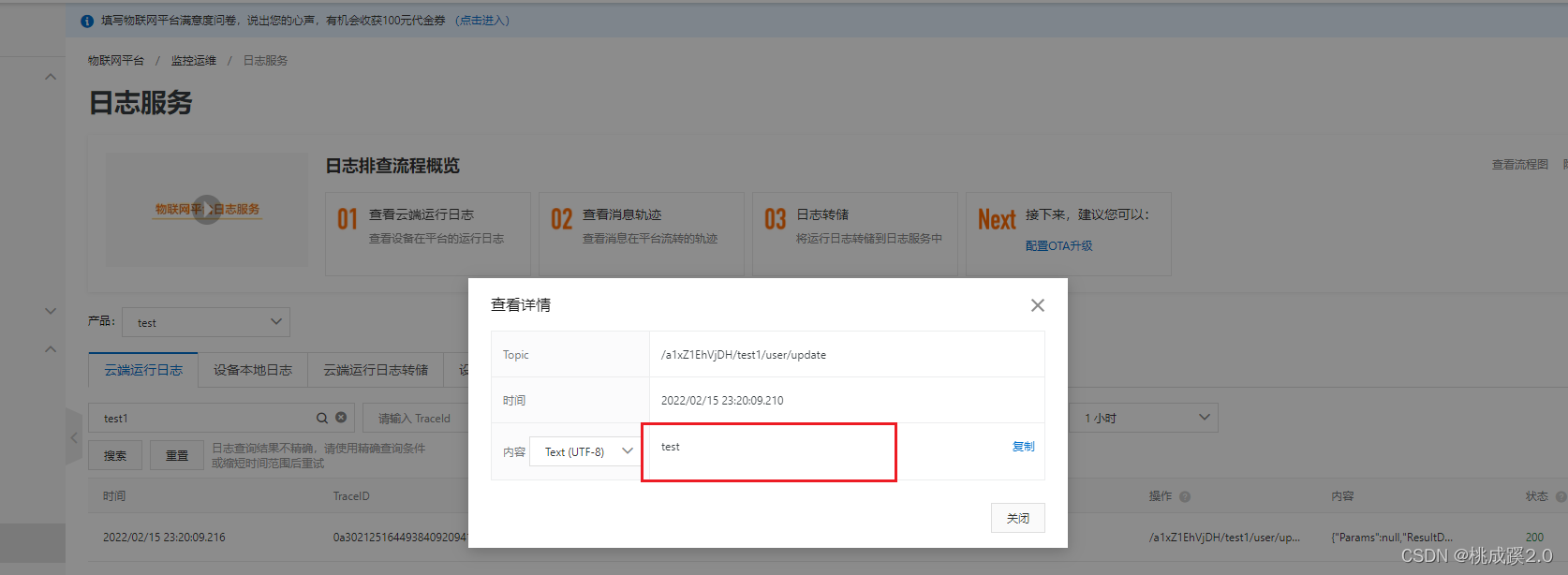Copy content via 复制 link
The height and width of the screenshot is (575, 1568).
click(x=1023, y=447)
